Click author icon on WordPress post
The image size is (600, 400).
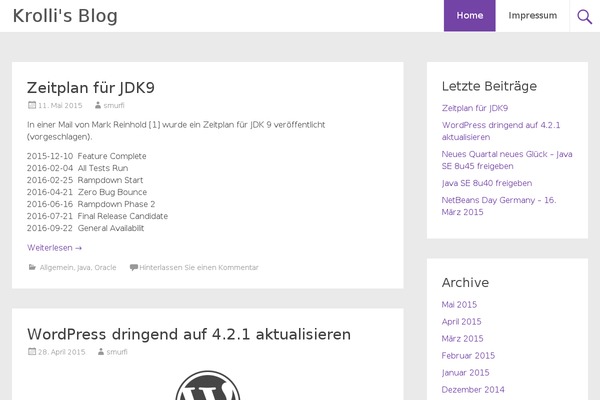tap(101, 351)
